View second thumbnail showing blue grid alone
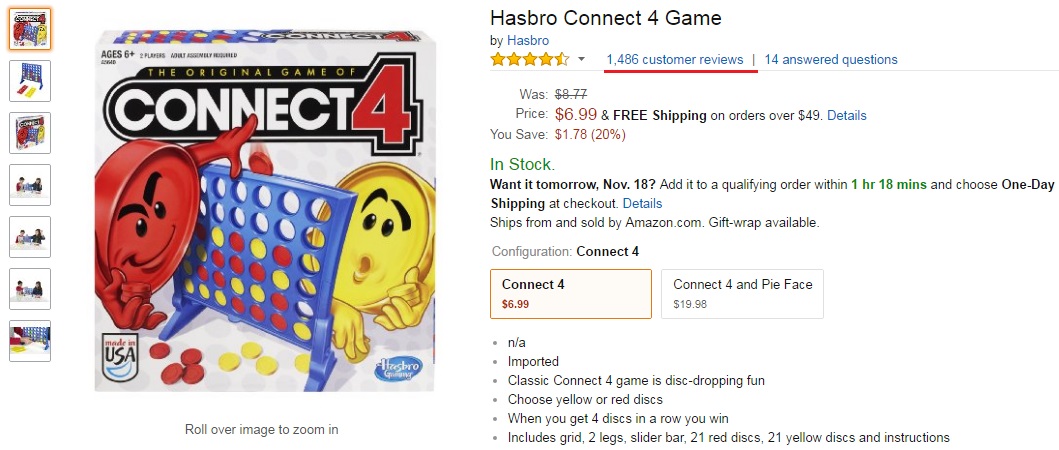 coord(30,81)
